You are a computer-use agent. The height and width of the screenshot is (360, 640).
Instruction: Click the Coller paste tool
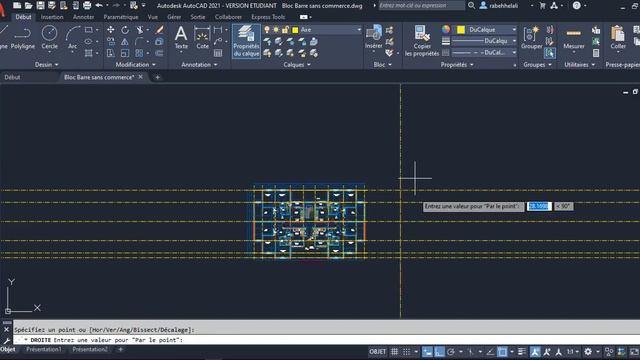pyautogui.click(x=618, y=38)
